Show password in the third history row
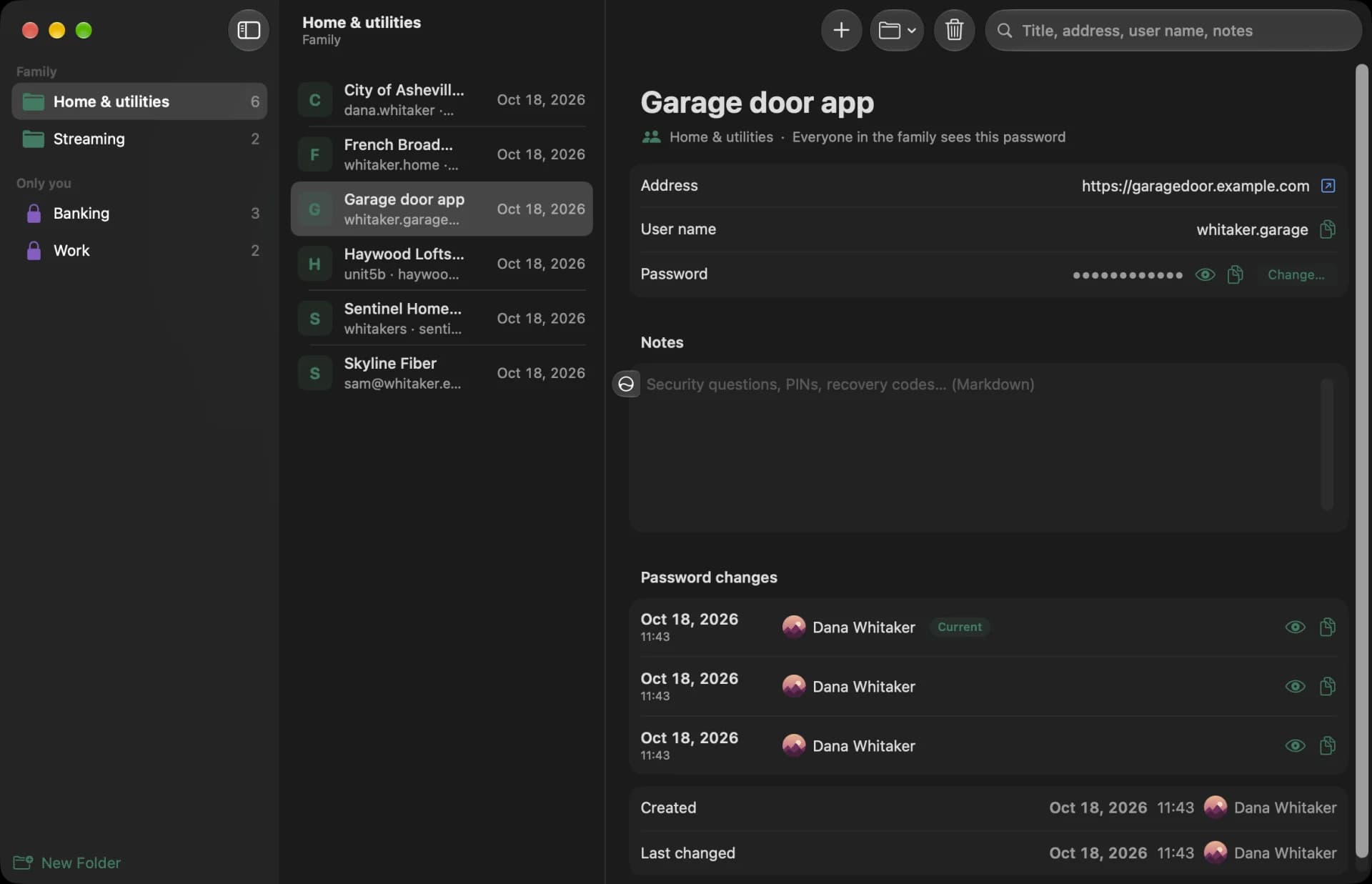This screenshot has width=1372, height=884. tap(1295, 745)
